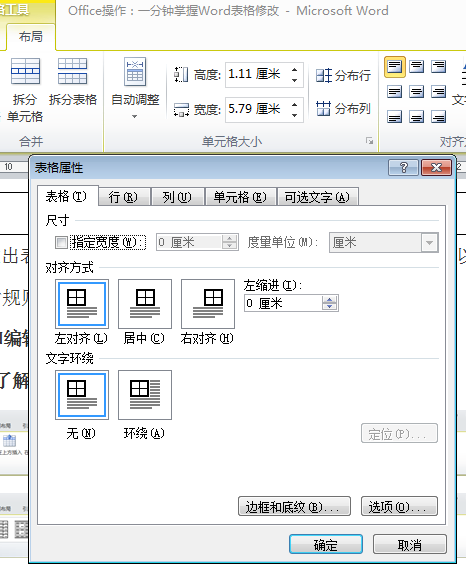Open the 表格(T) tab in dialog

67,196
